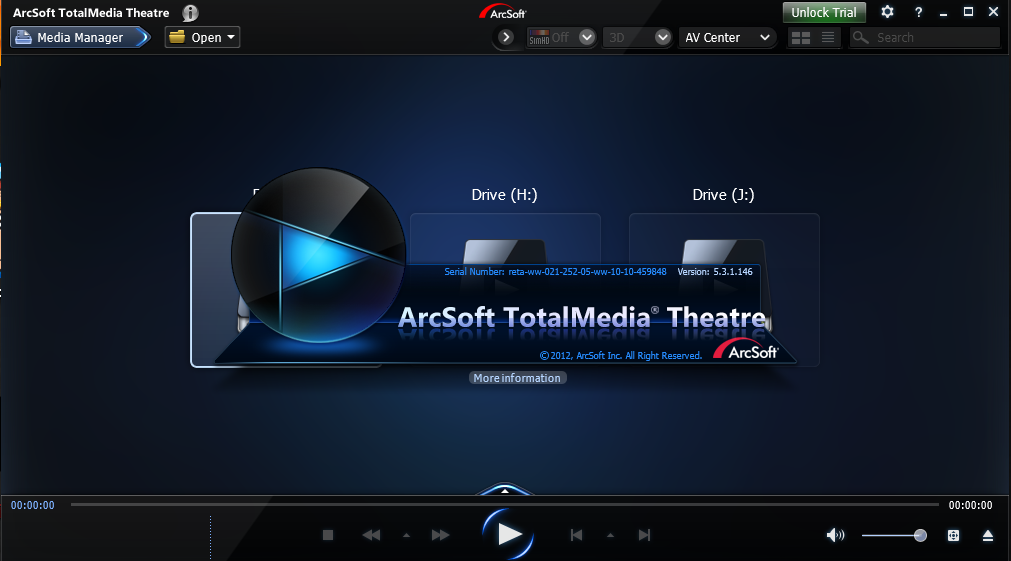Stop playback
Image resolution: width=1011 pixels, height=561 pixels.
click(x=328, y=535)
